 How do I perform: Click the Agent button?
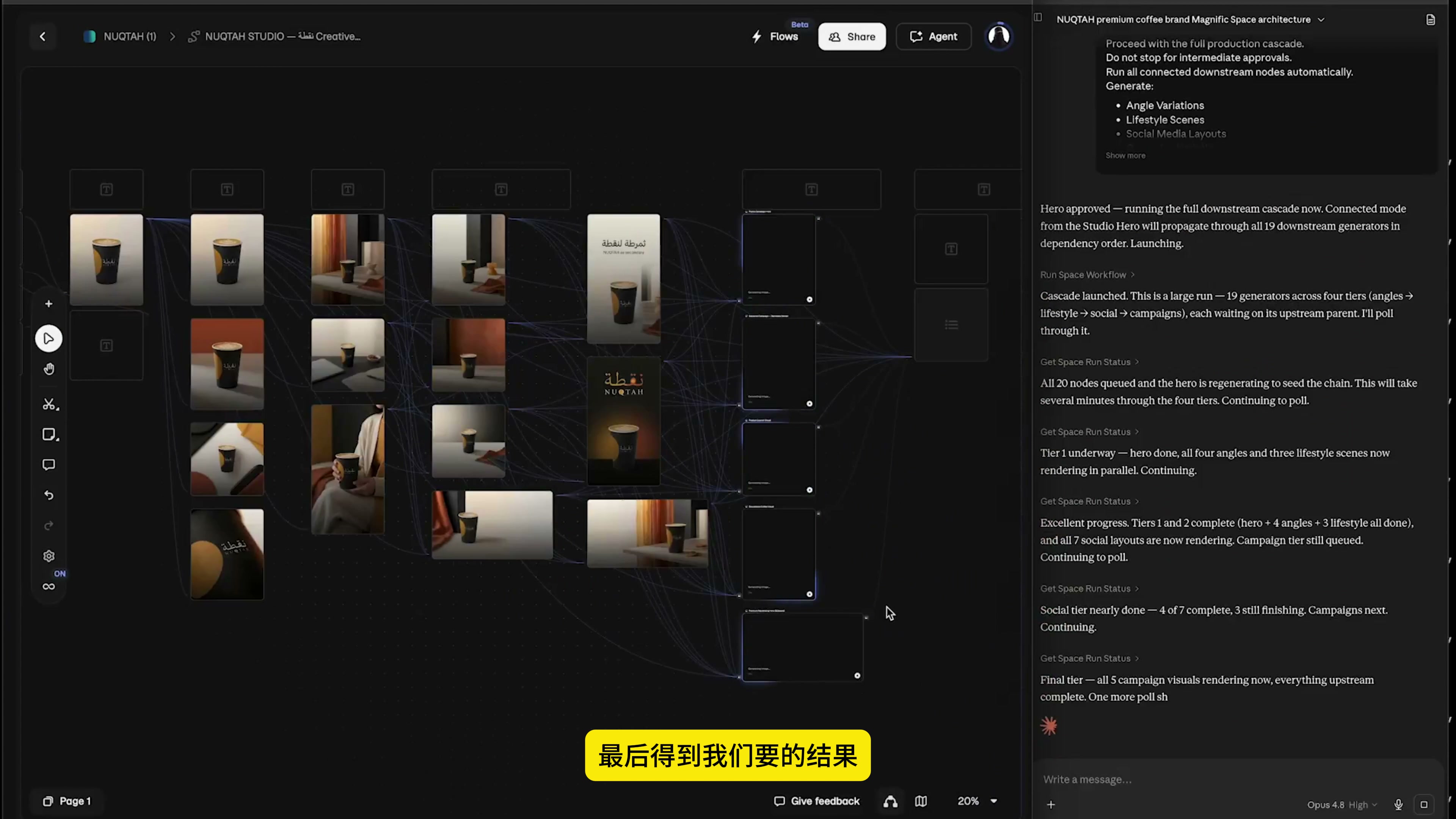(933, 36)
